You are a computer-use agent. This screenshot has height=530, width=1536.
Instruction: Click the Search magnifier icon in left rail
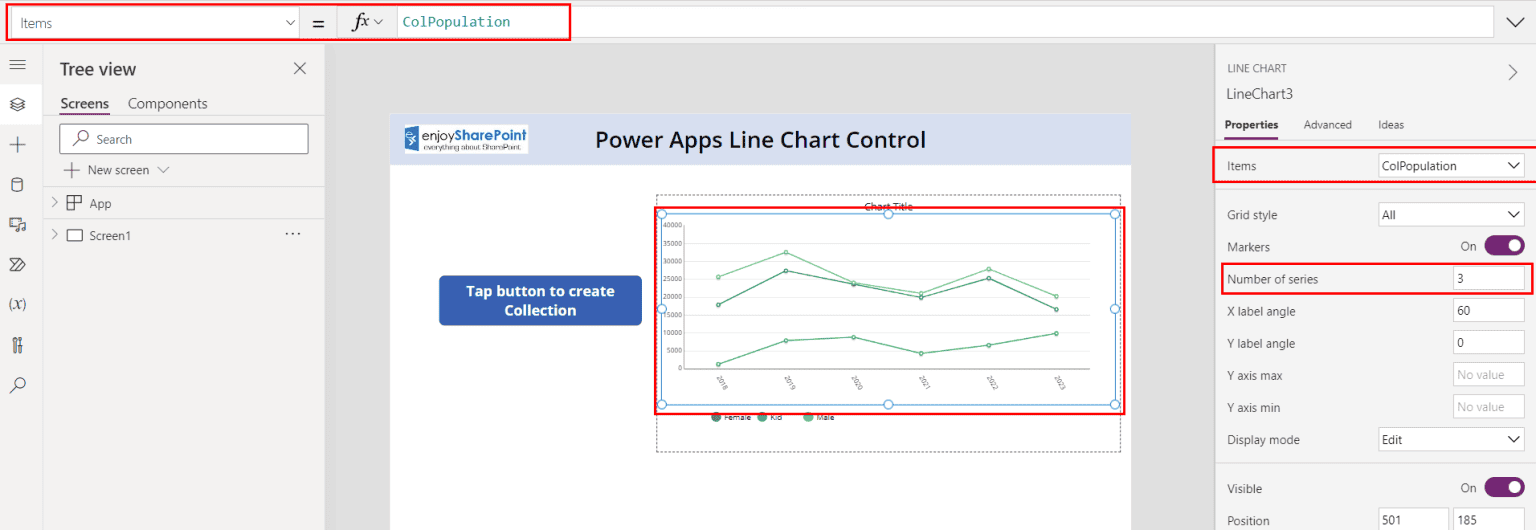[17, 385]
